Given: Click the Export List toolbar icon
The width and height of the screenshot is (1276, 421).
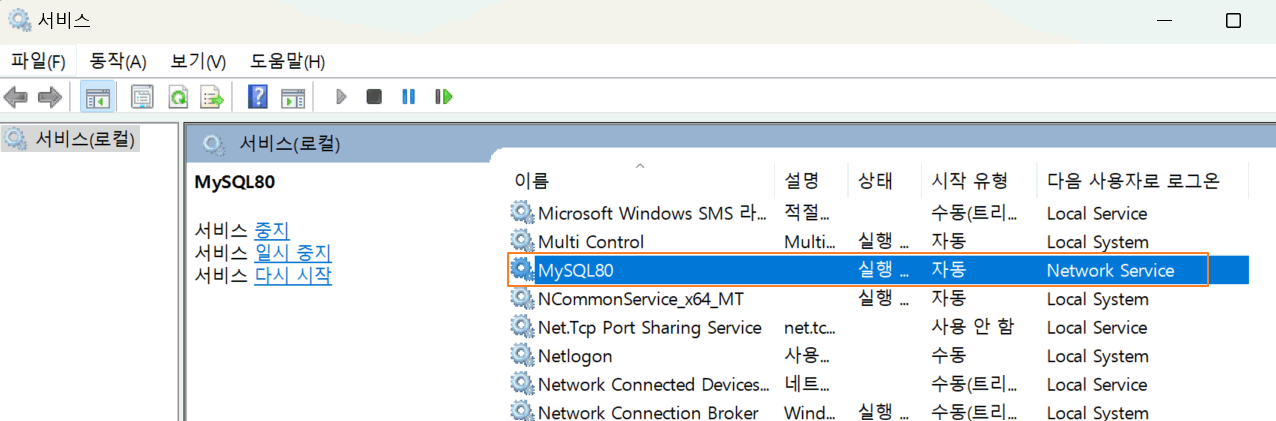Looking at the screenshot, I should point(212,97).
